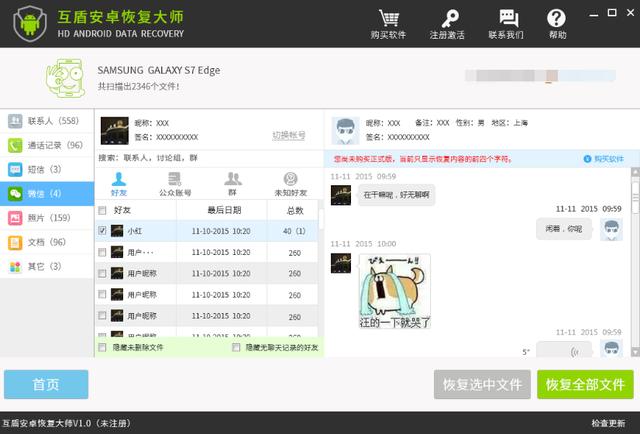
Task: Uncheck the 小红 row checkbox
Action: (102, 231)
